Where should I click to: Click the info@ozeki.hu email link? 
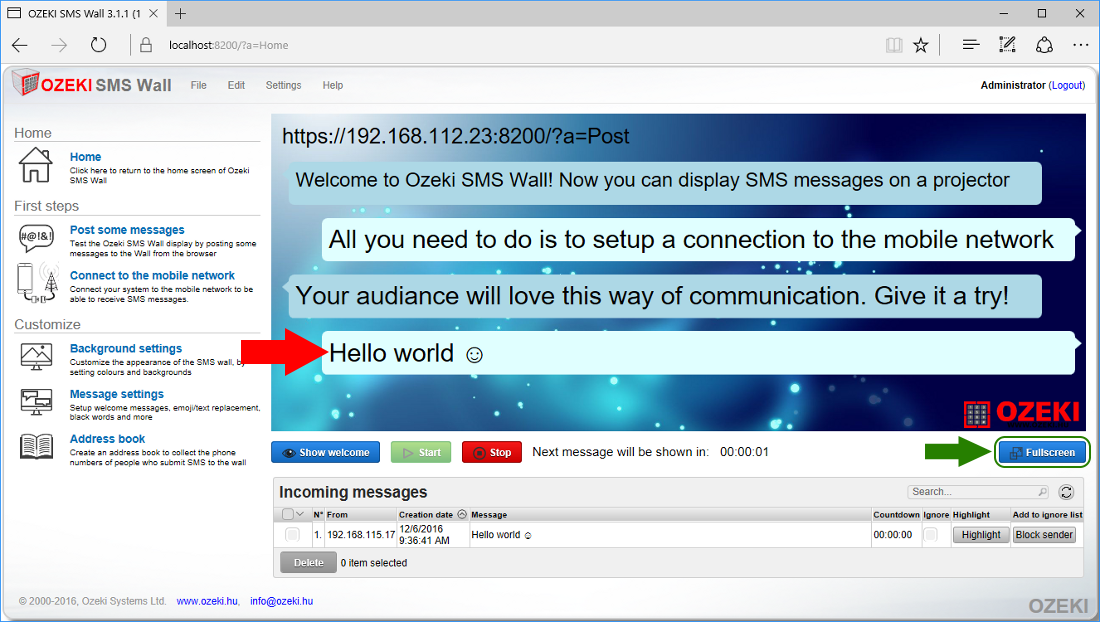(x=281, y=601)
